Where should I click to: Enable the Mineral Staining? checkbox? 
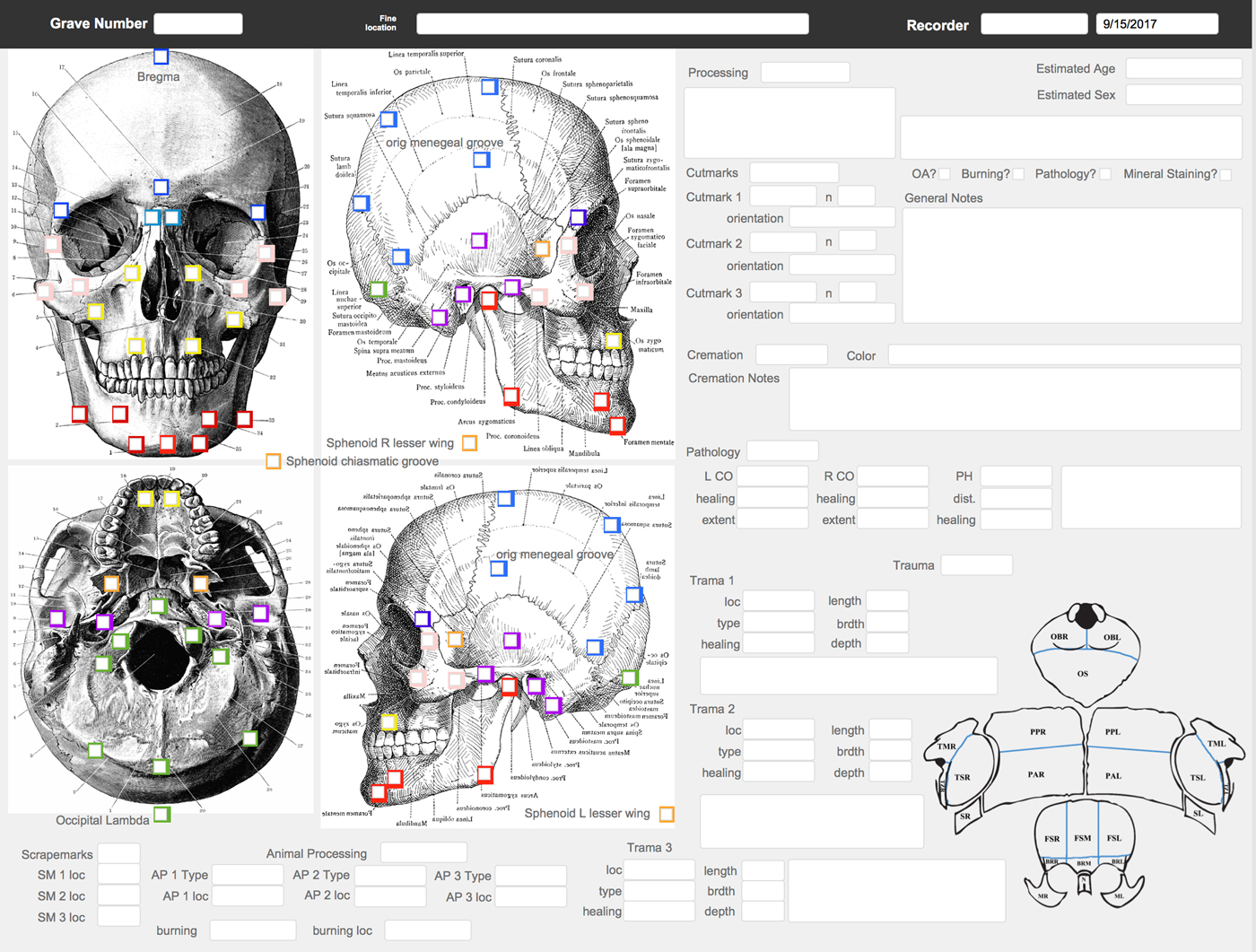tap(1225, 174)
